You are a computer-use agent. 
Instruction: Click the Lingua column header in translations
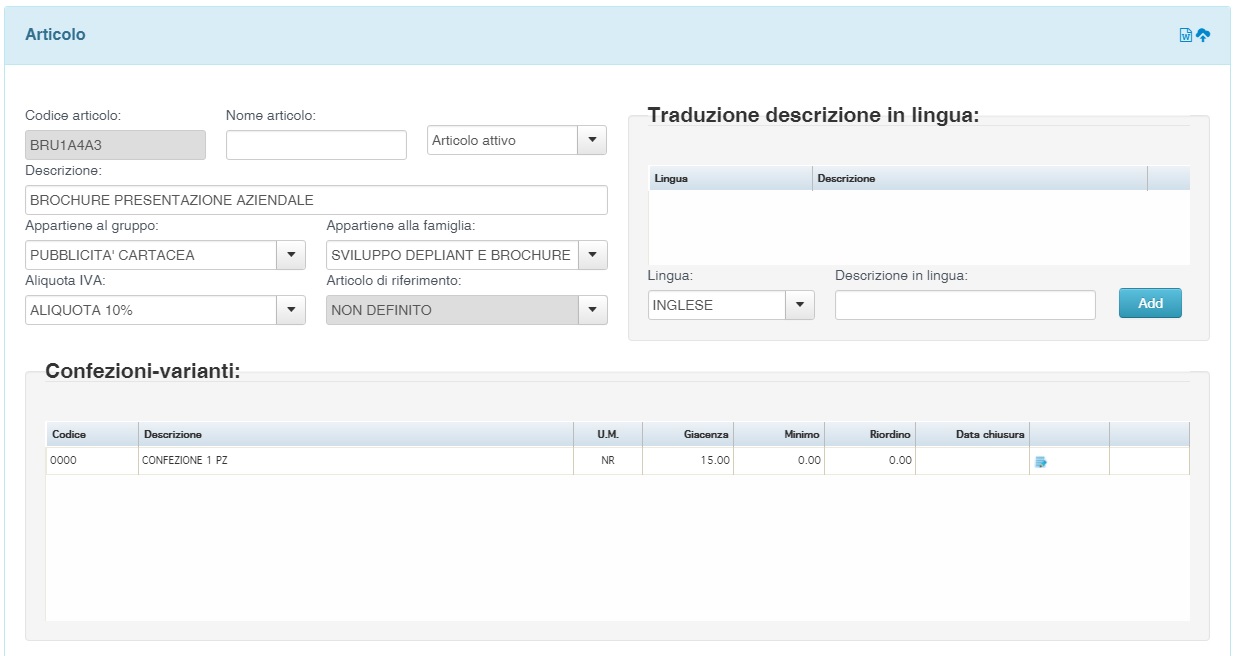[671, 178]
